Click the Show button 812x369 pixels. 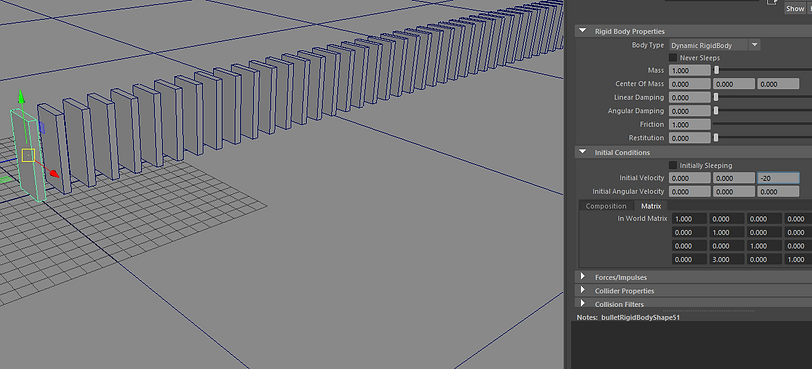[795, 8]
